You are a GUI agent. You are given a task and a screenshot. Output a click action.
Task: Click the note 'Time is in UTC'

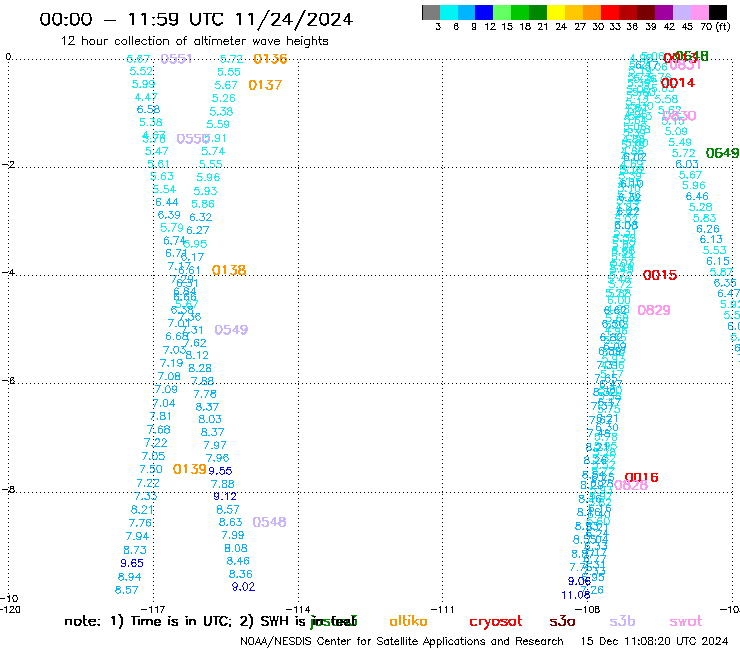tap(181, 621)
